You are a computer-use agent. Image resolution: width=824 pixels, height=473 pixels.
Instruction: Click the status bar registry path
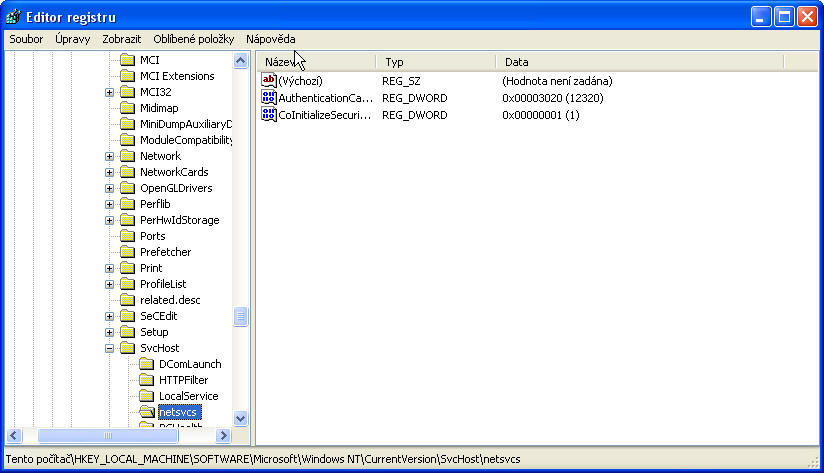coord(263,459)
